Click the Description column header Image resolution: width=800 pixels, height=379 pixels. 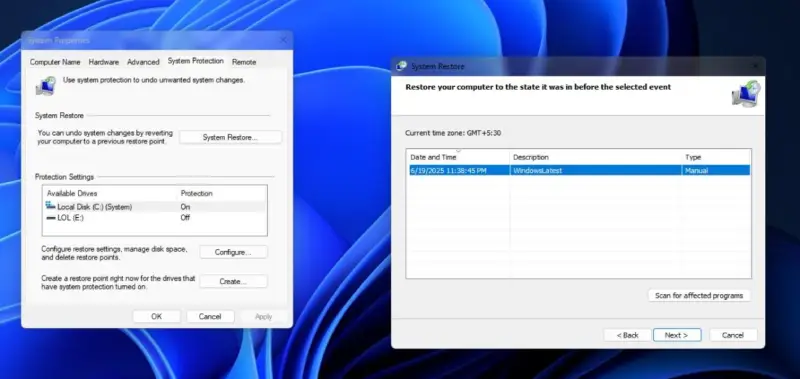click(595, 157)
